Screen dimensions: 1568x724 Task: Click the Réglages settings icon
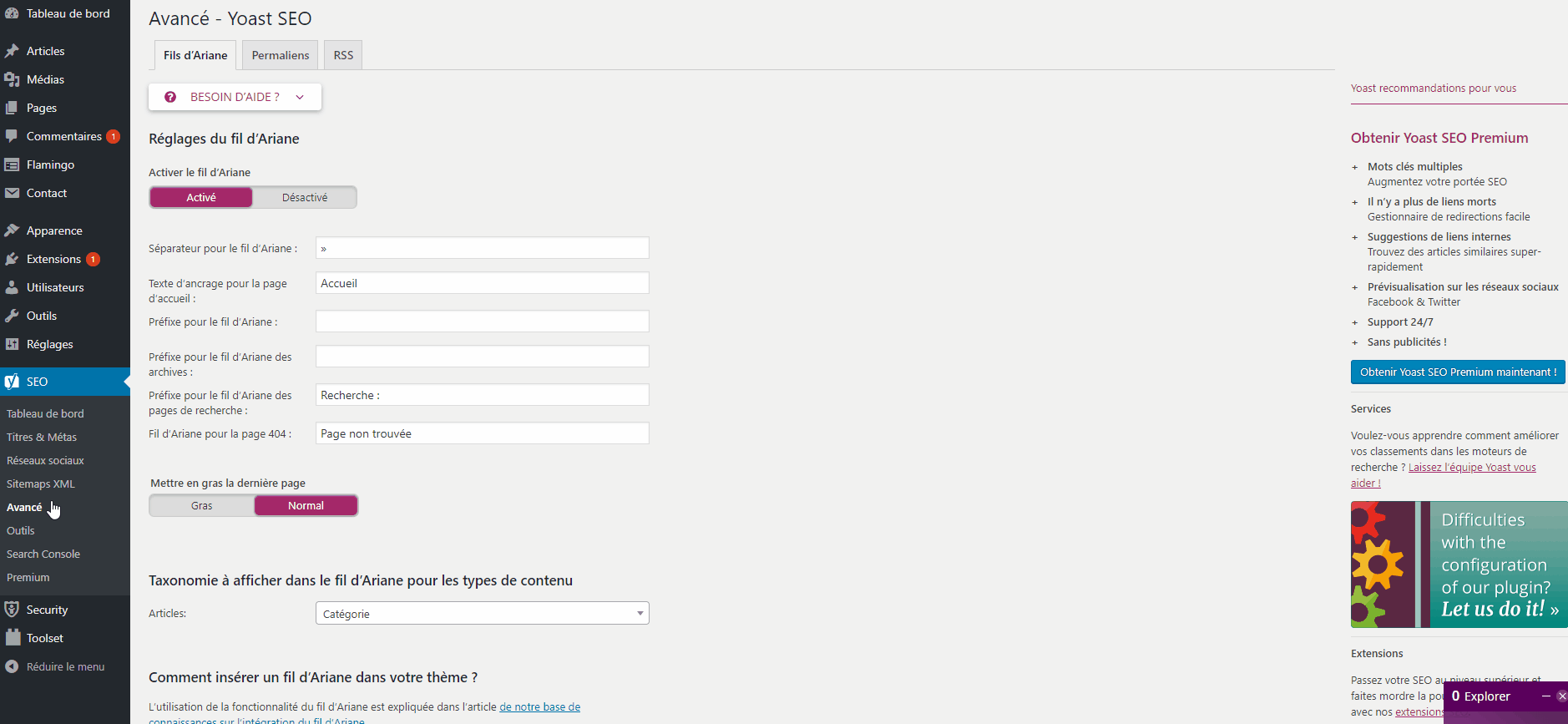pos(12,344)
